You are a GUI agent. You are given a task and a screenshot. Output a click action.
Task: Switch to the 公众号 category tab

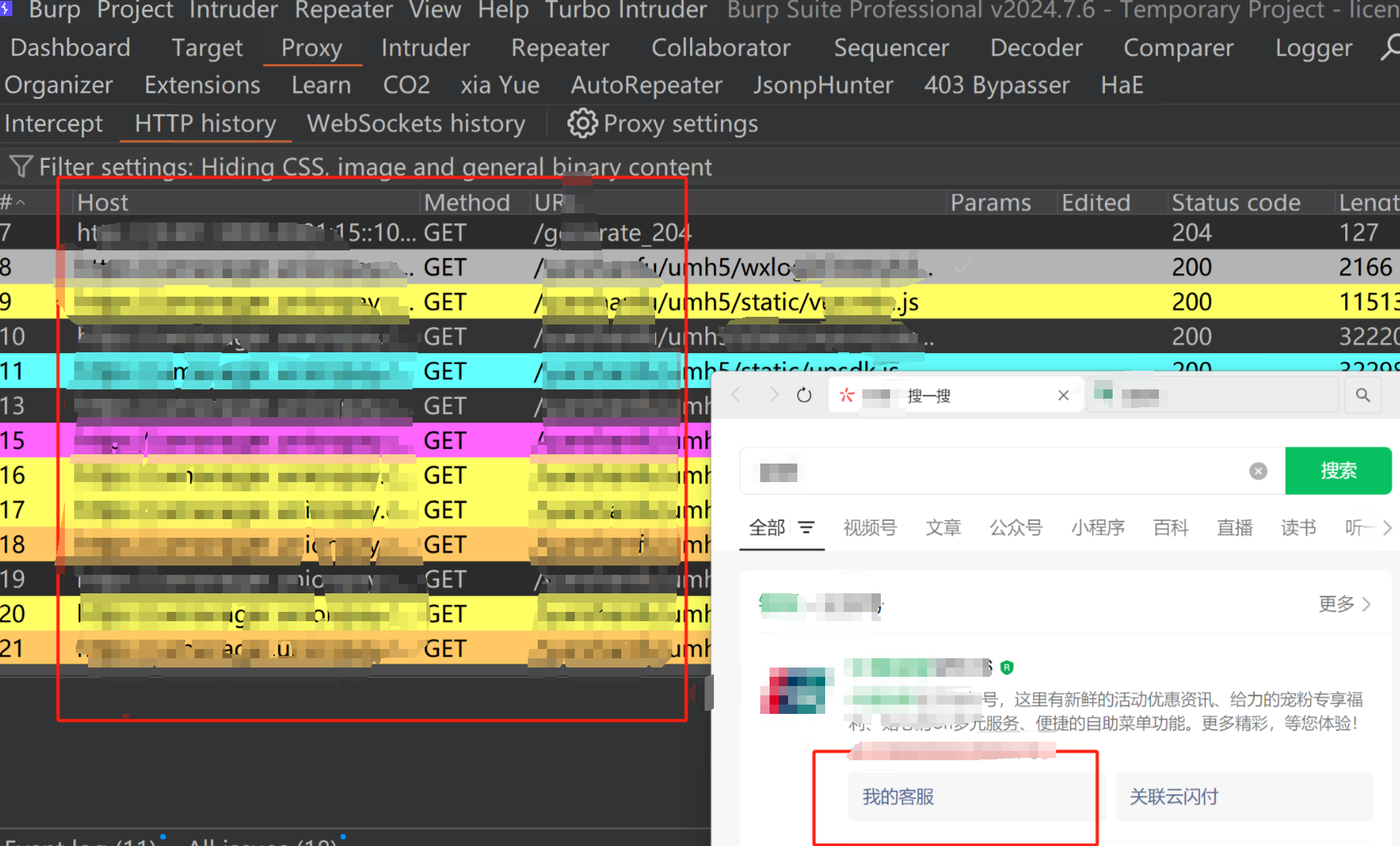tap(1016, 528)
